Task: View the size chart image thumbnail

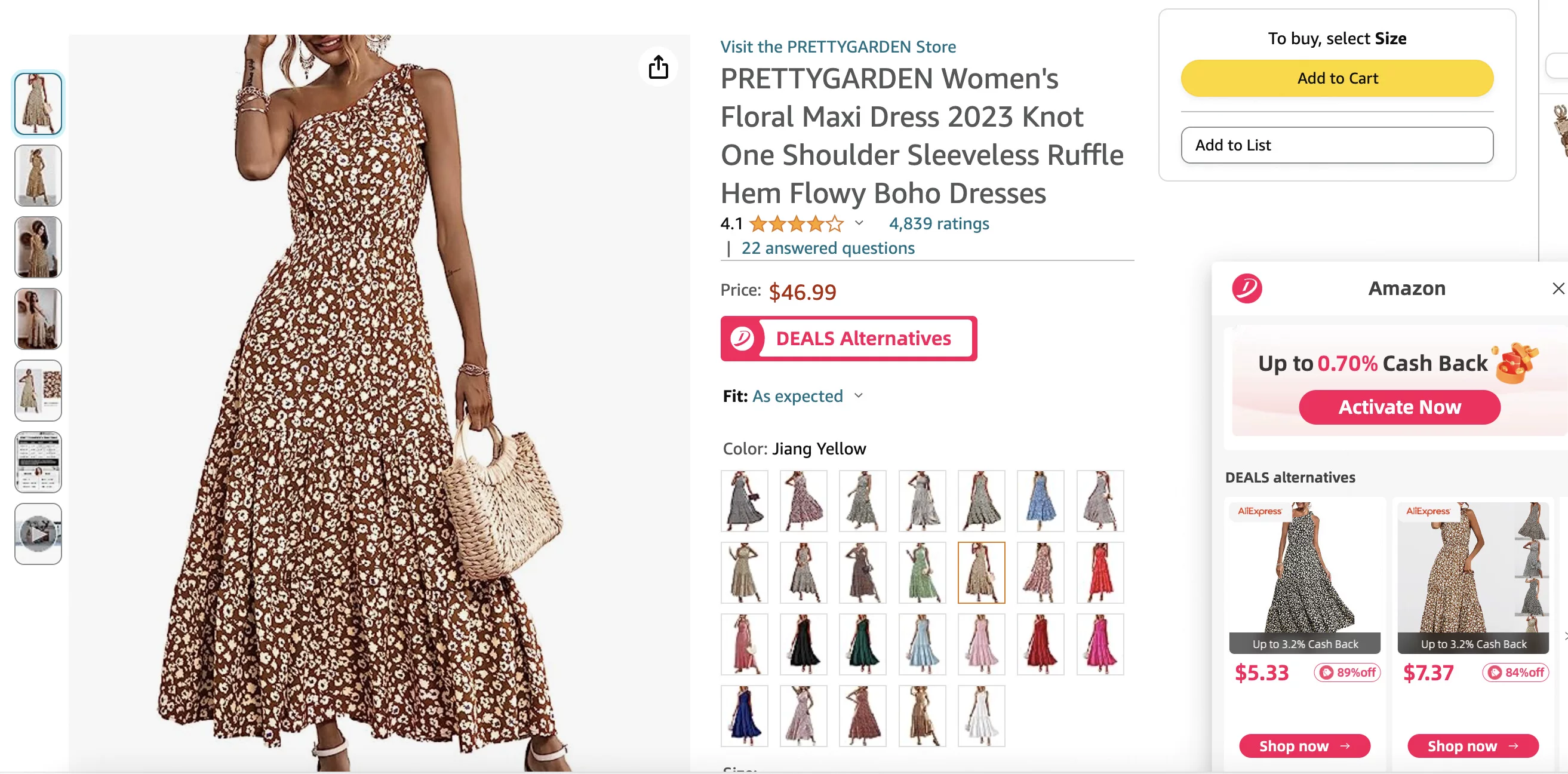Action: tap(38, 462)
